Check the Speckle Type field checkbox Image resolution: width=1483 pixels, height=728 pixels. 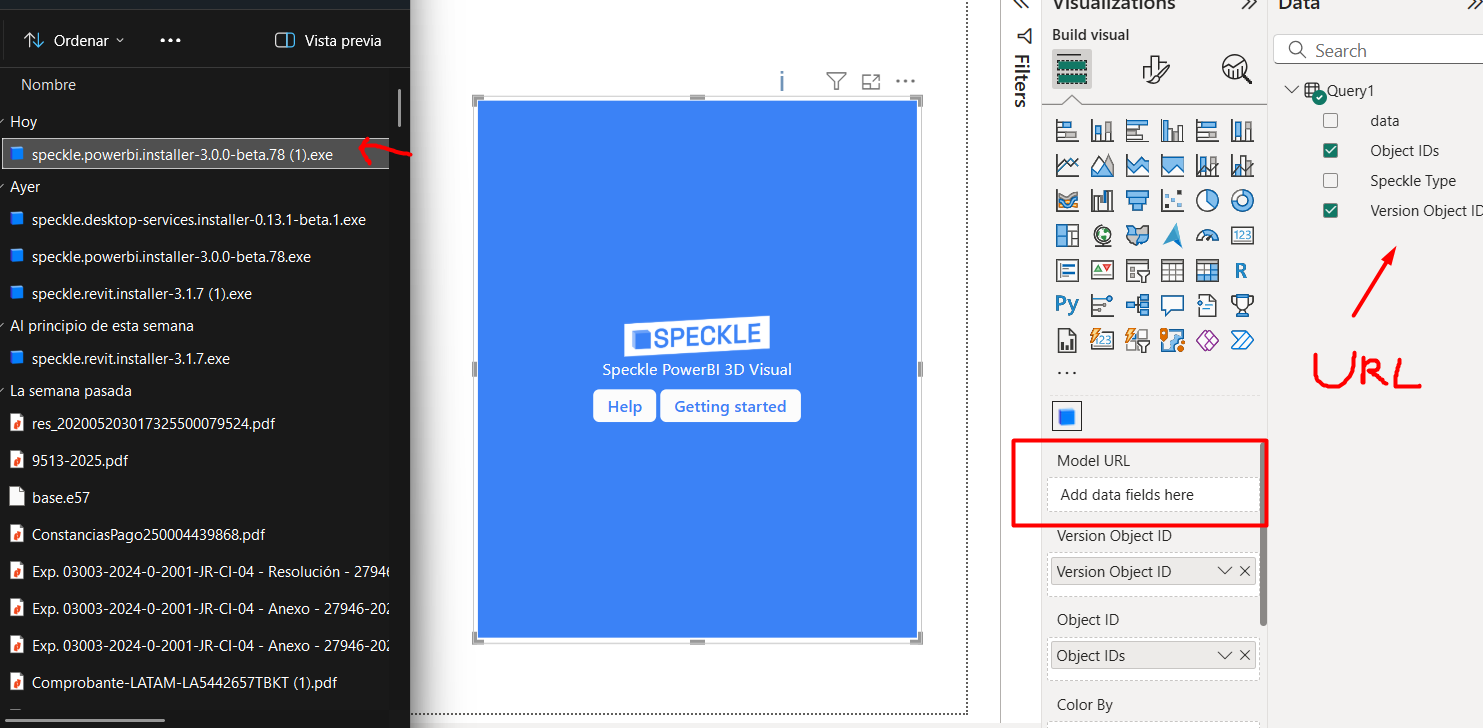tap(1330, 181)
